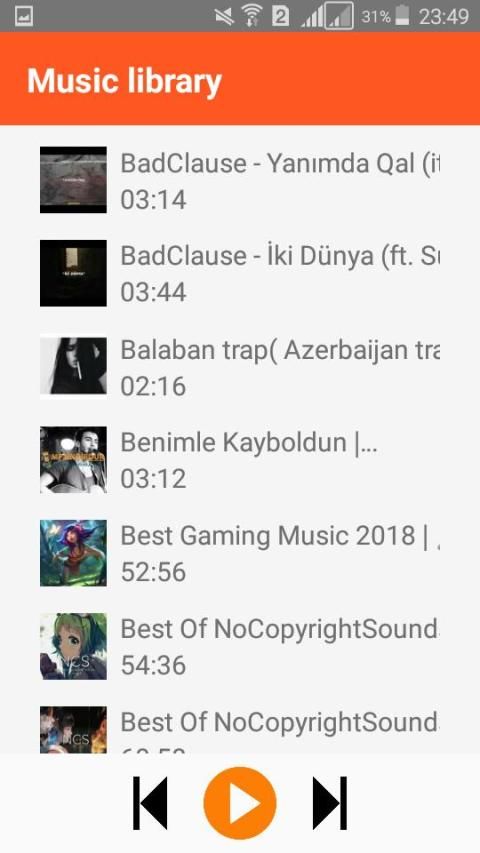Tap the SIM 2 indicator icon
The image size is (480, 853).
point(280,16)
